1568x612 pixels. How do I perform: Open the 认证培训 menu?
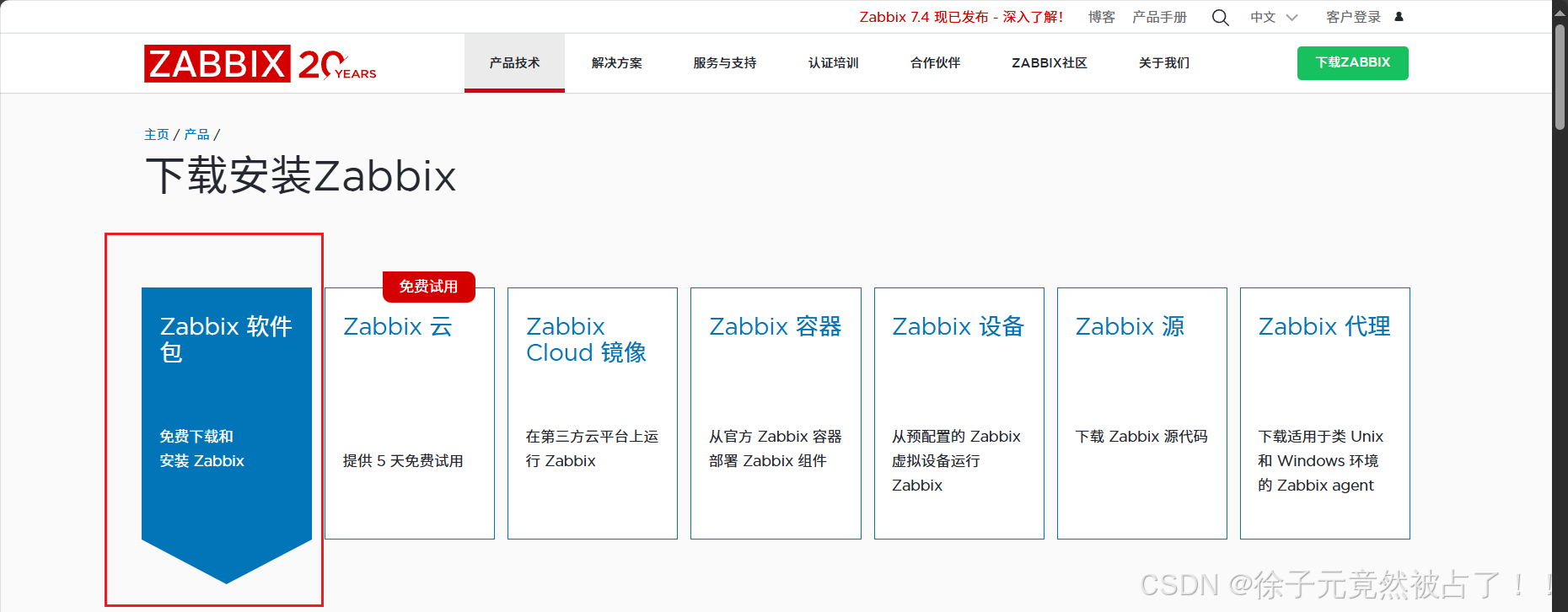pyautogui.click(x=833, y=63)
